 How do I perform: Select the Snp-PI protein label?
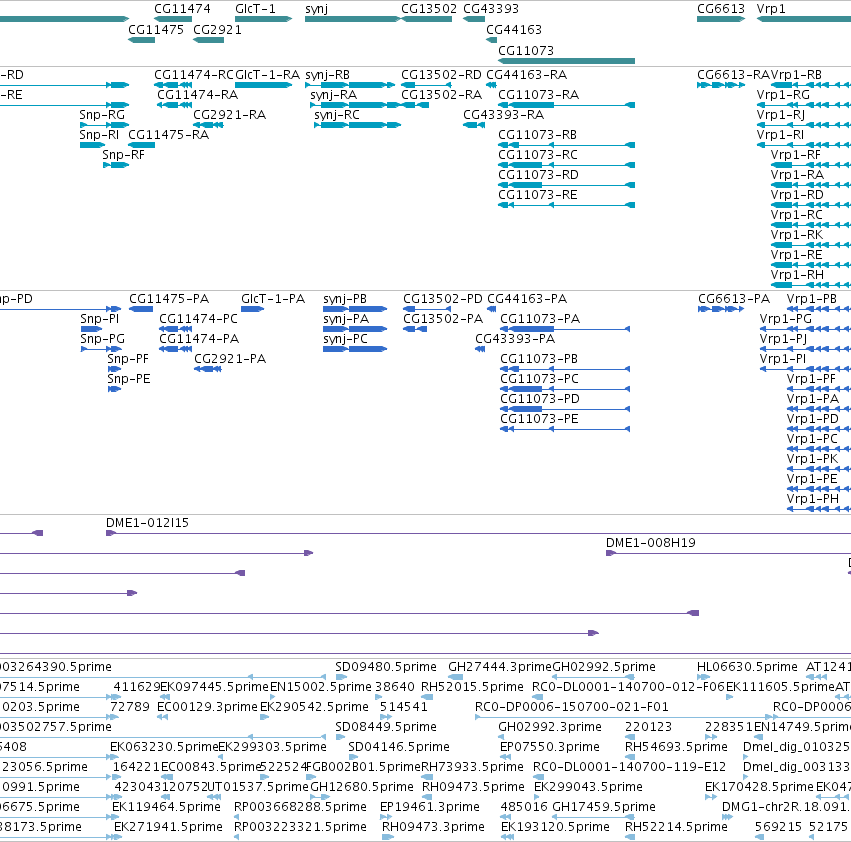99,319
